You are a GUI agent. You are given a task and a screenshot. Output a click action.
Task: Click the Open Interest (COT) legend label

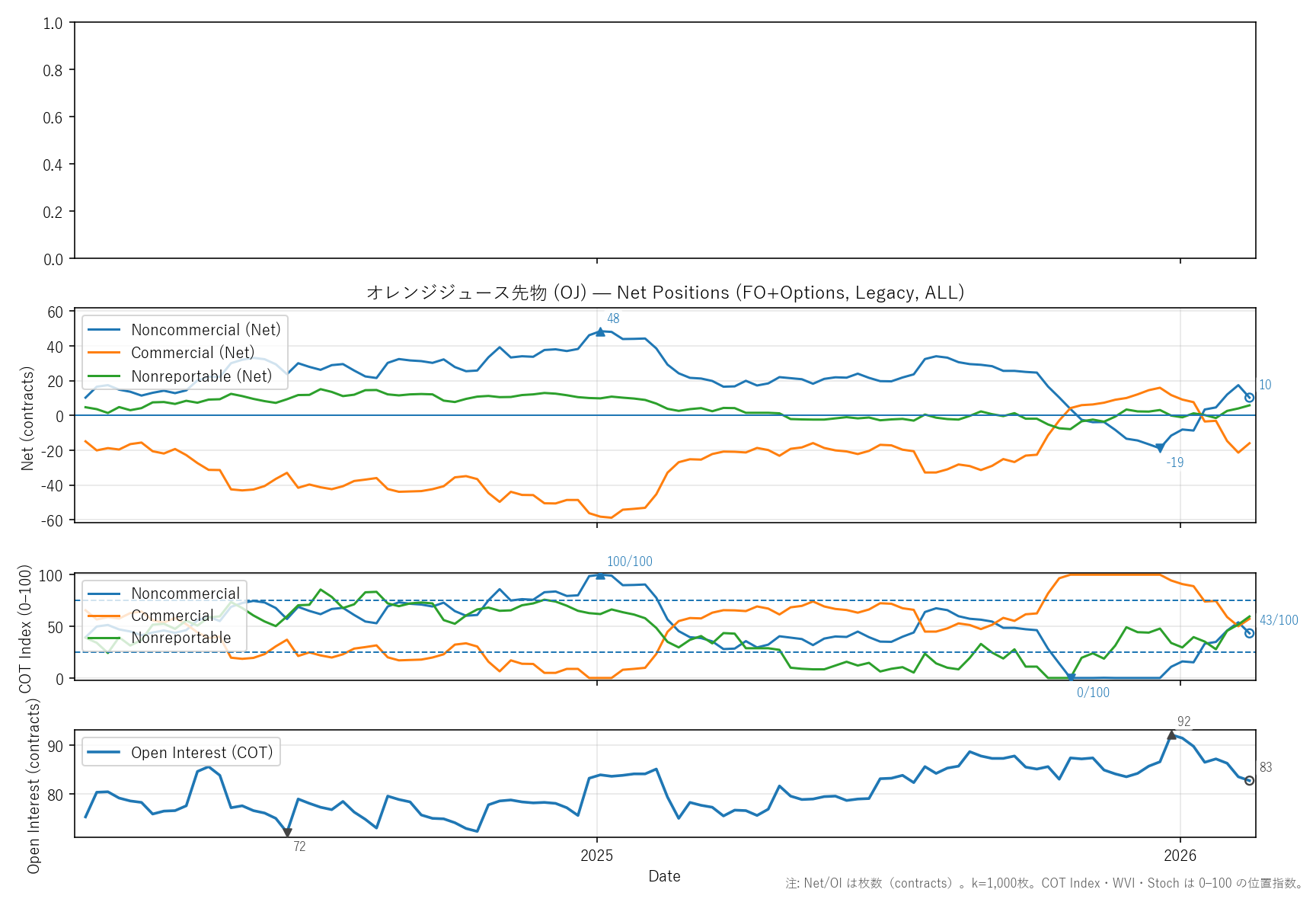pyautogui.click(x=202, y=753)
